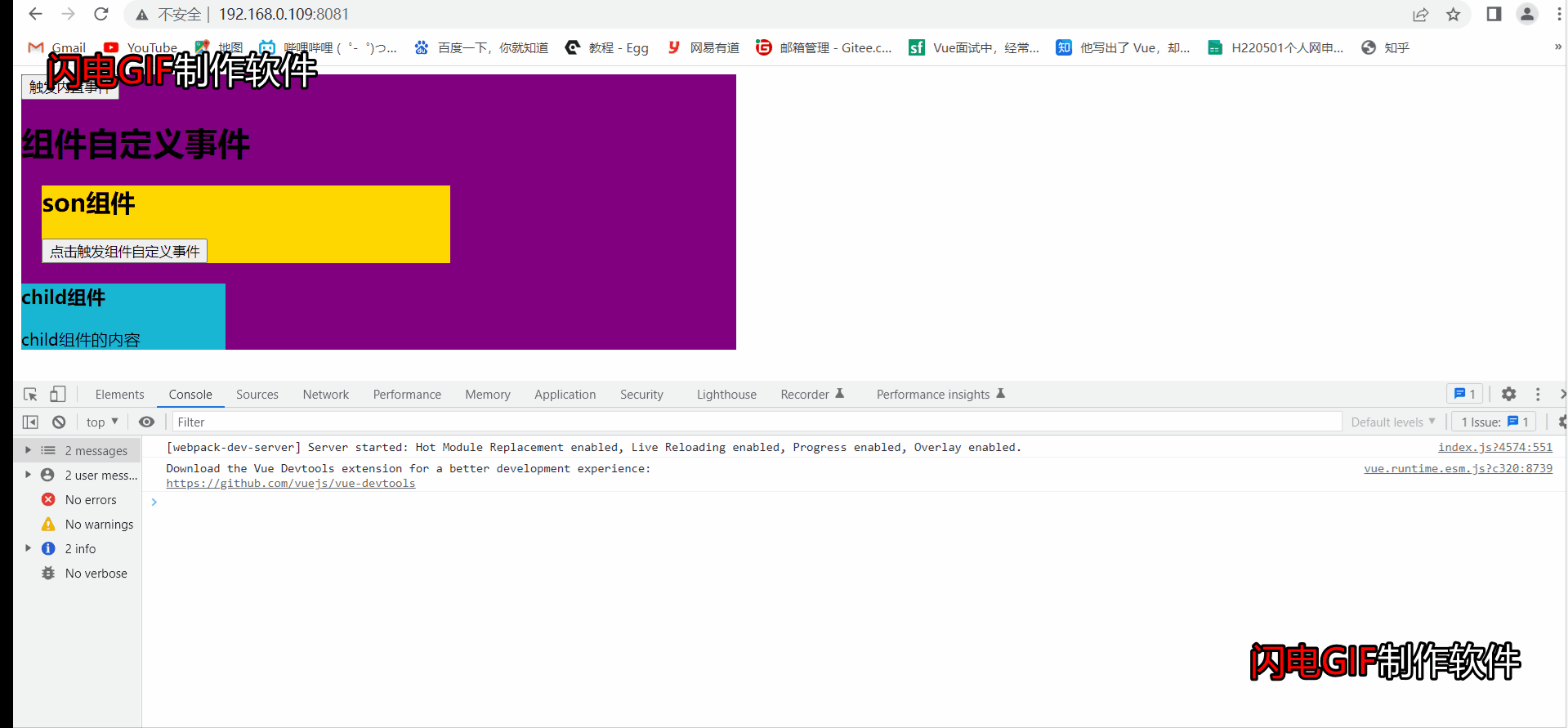Image resolution: width=1568 pixels, height=728 pixels.
Task: Toggle the console sidebar icon
Action: coord(30,422)
